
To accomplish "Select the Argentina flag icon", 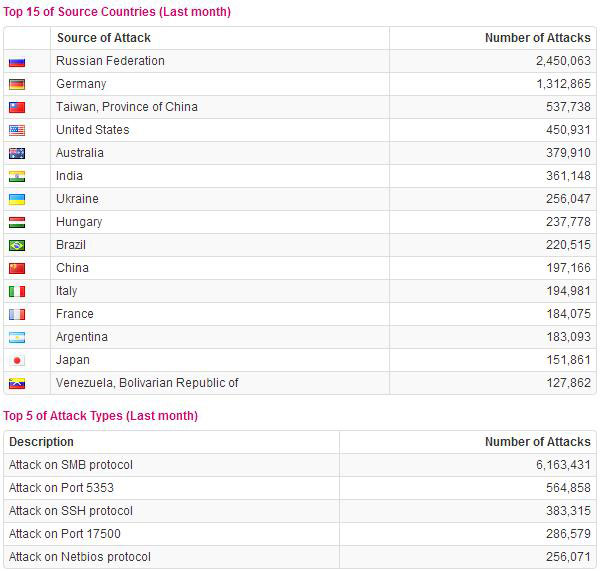I will [x=17, y=338].
